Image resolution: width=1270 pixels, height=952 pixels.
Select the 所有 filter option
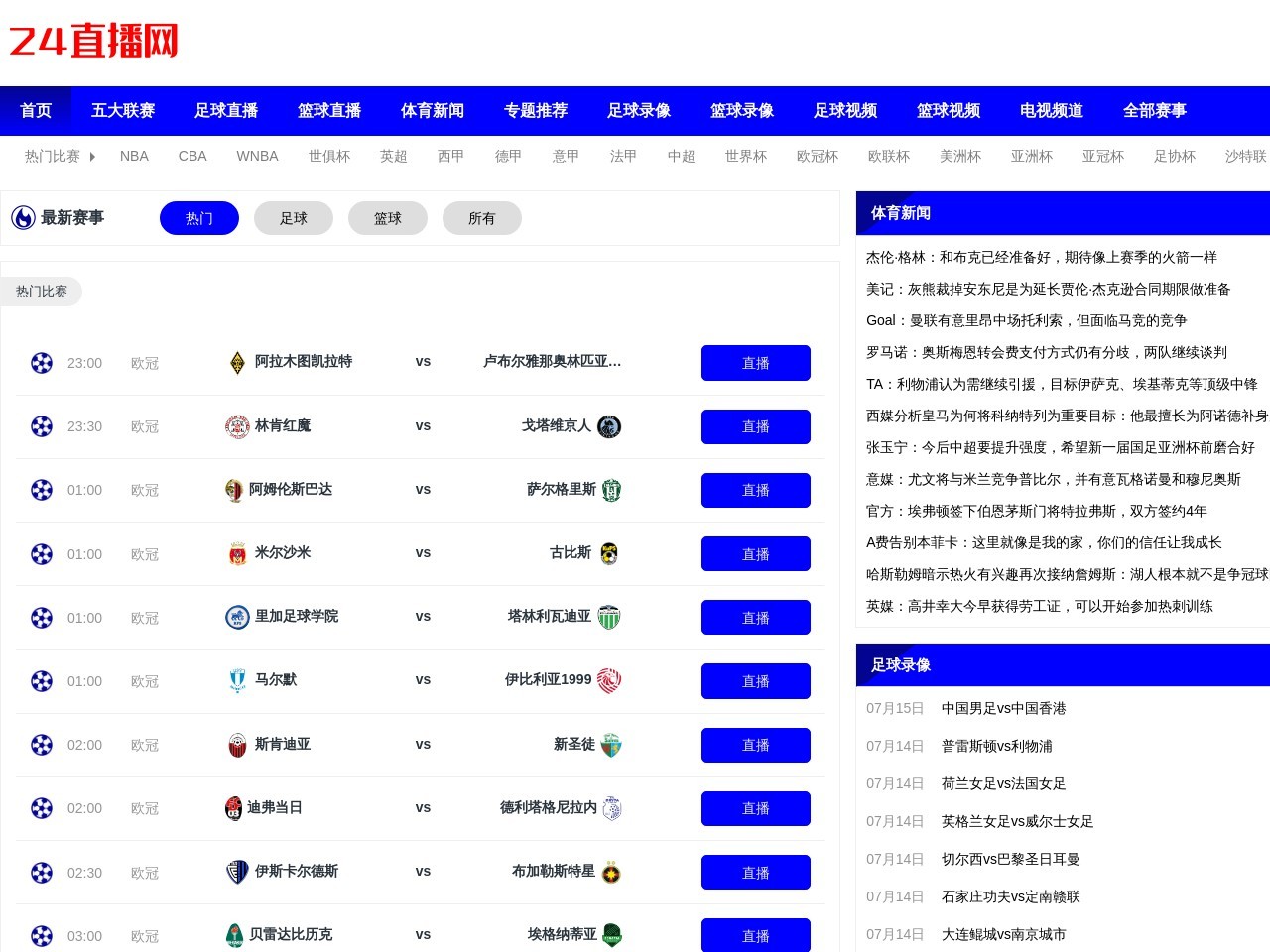[x=482, y=218]
